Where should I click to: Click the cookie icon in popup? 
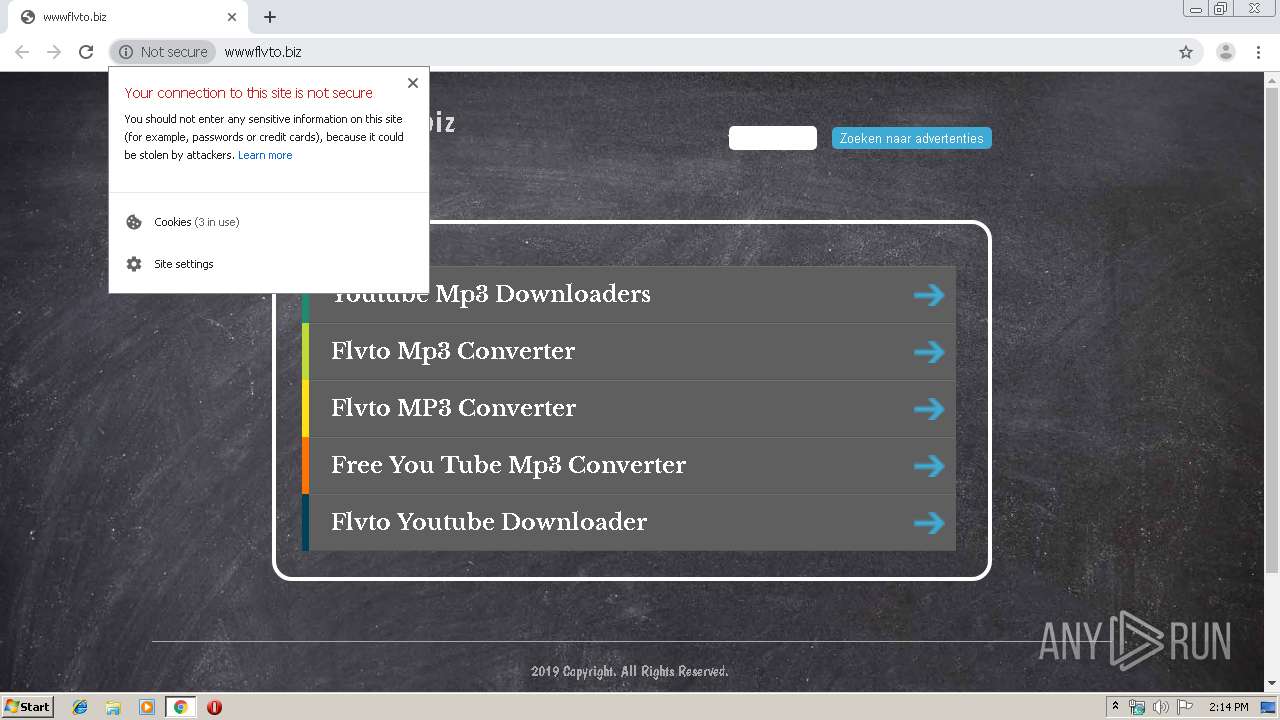(x=134, y=222)
